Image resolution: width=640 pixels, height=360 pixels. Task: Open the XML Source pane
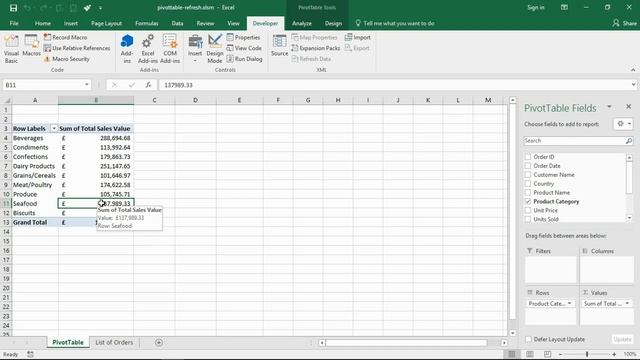coord(280,46)
